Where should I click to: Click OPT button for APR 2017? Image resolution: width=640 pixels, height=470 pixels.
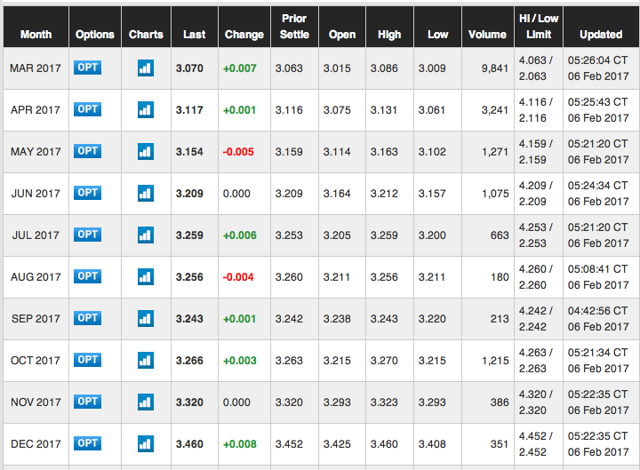point(87,109)
